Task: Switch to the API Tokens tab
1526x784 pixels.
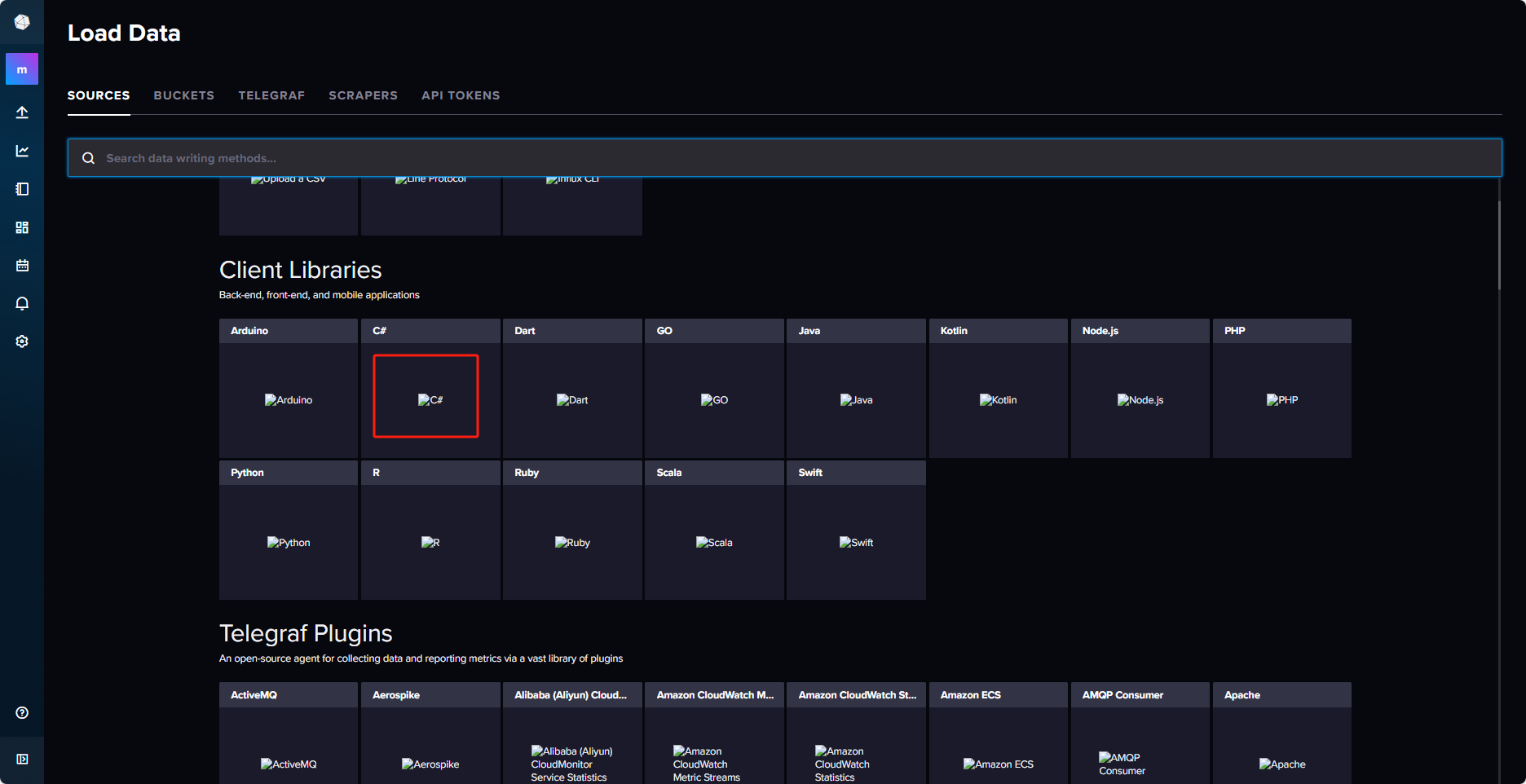Action: (461, 95)
